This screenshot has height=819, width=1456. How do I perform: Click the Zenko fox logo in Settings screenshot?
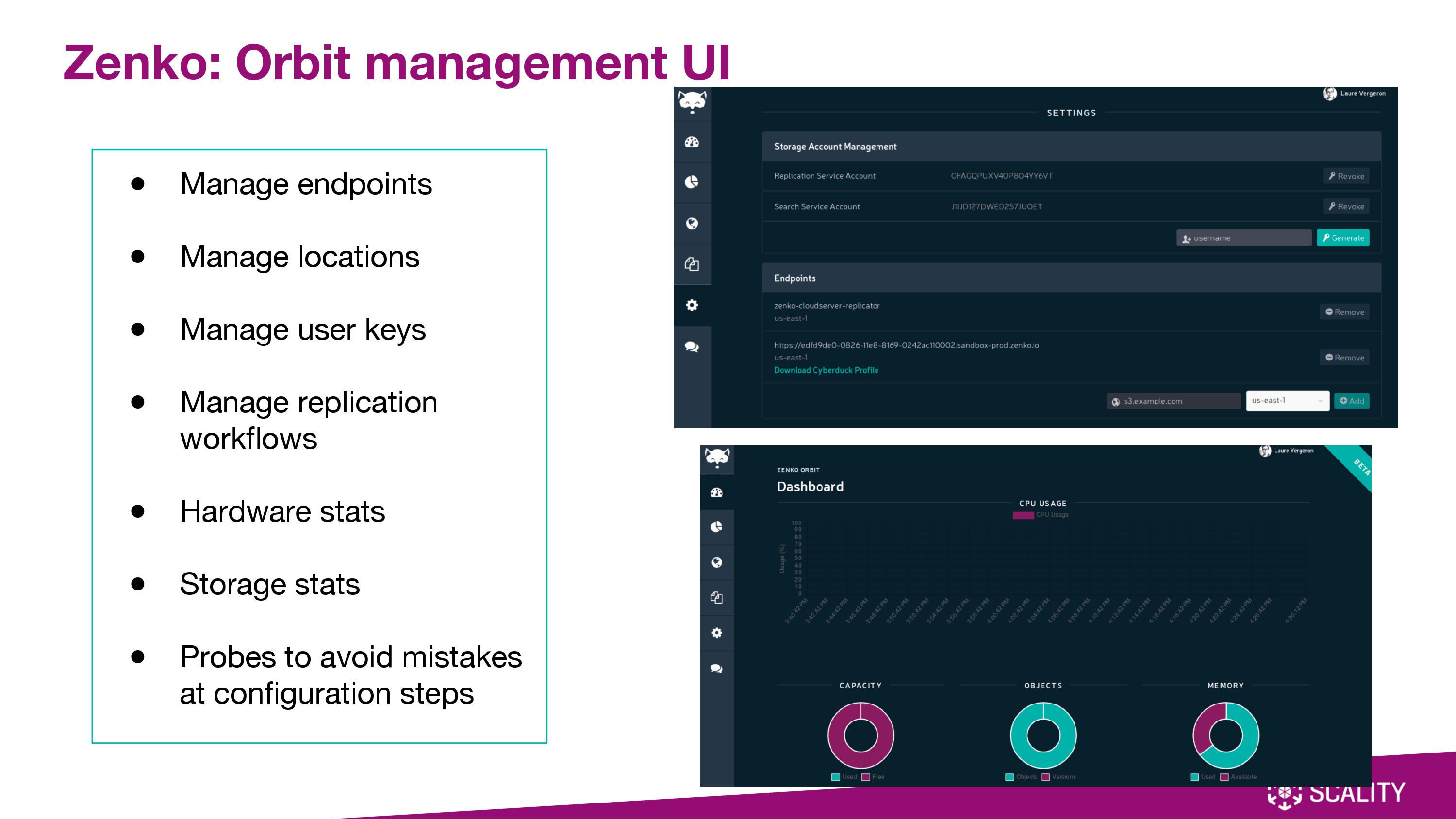[x=692, y=102]
